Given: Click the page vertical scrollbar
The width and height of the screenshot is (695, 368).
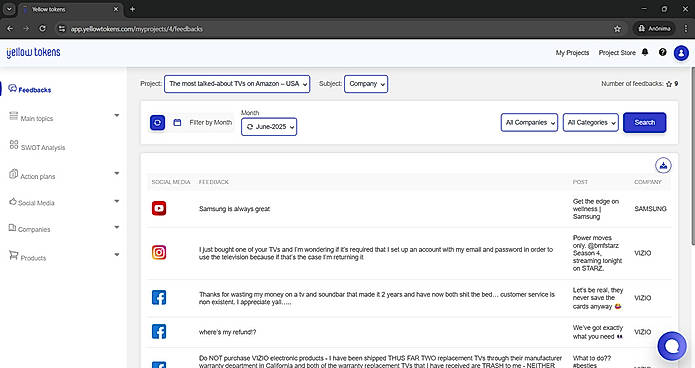Looking at the screenshot, I should click(x=692, y=155).
